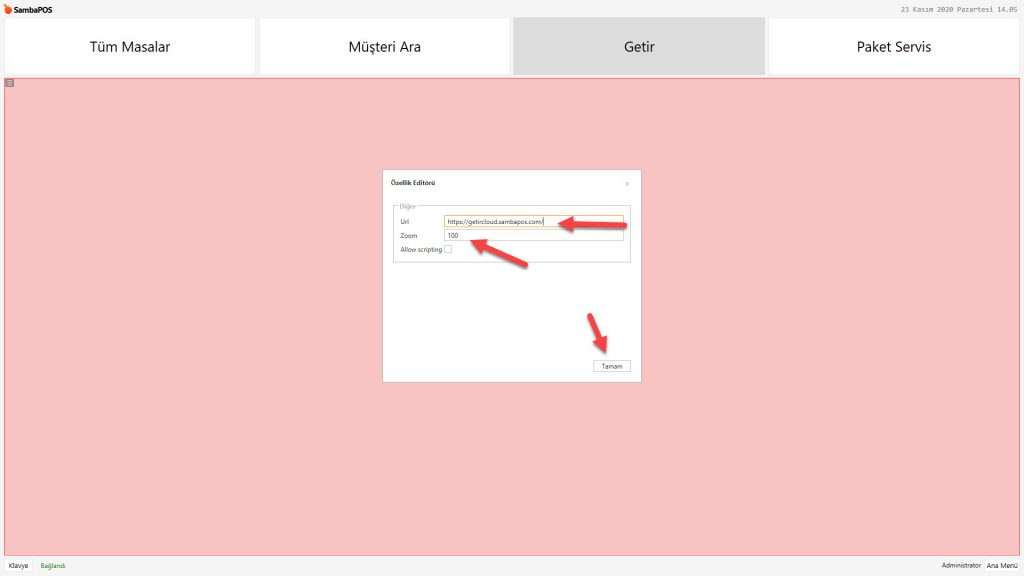Click the Administrator user label
This screenshot has height=576, width=1024.
pos(961,566)
